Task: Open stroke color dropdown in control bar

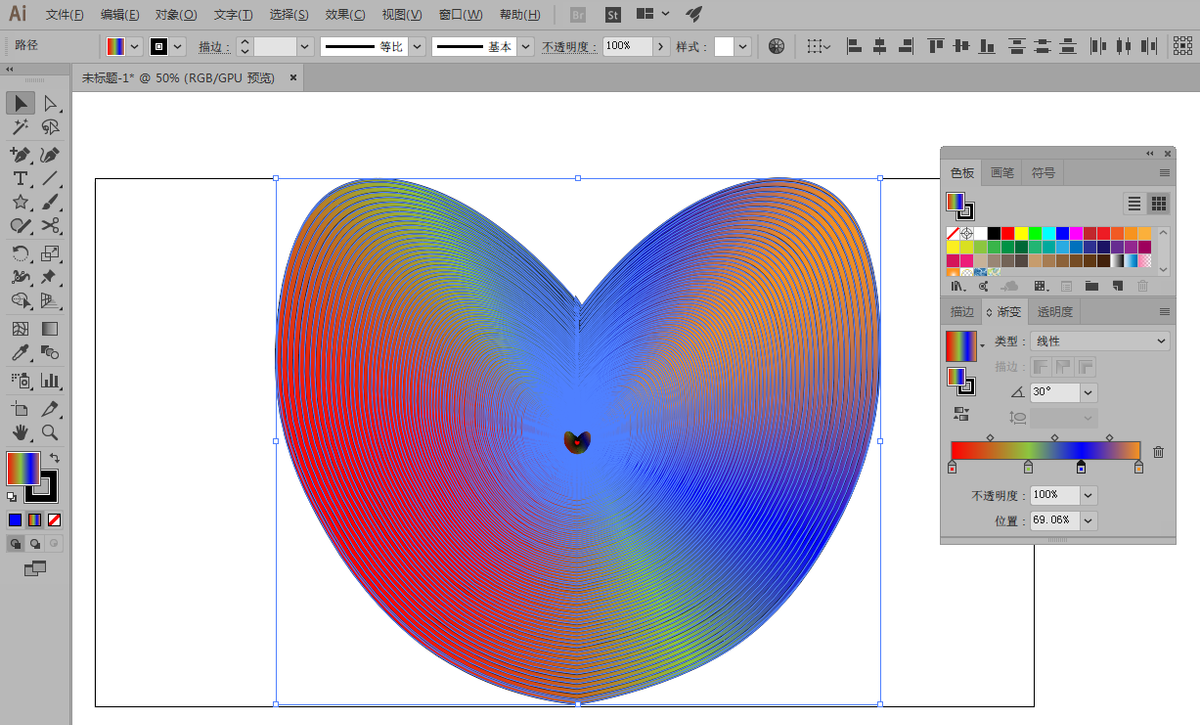Action: click(178, 47)
